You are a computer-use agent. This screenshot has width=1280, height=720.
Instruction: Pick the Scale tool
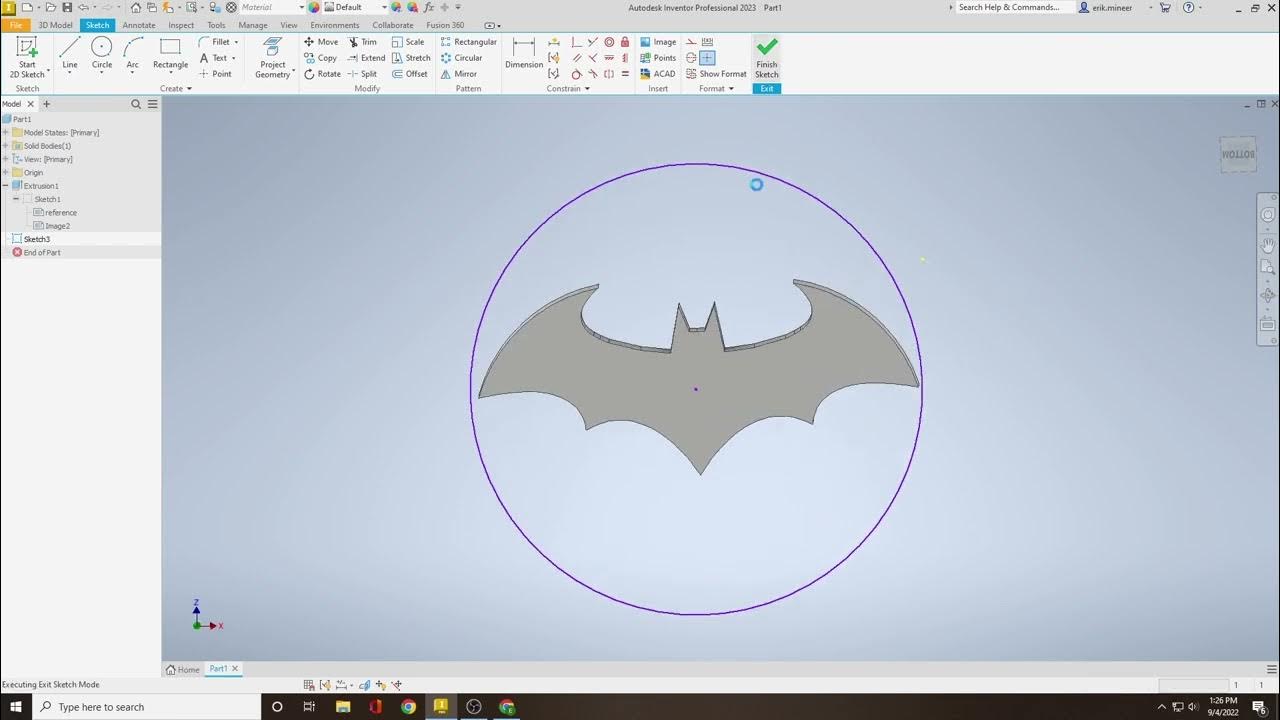pyautogui.click(x=408, y=42)
